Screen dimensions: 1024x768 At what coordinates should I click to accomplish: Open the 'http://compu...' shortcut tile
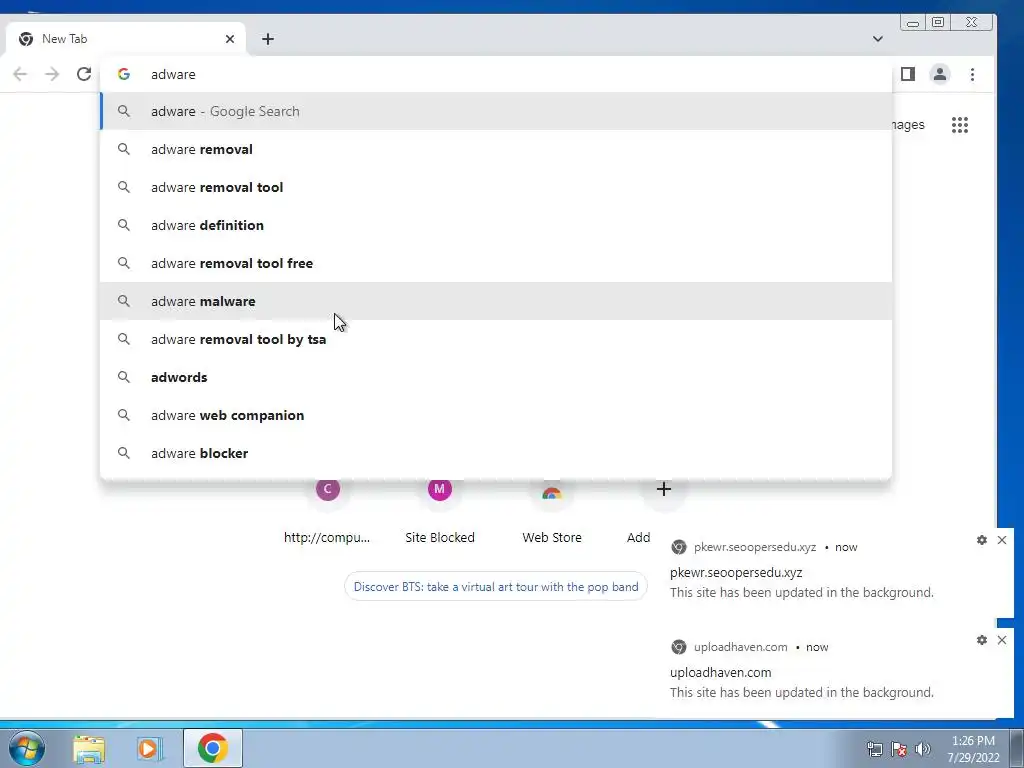[327, 513]
